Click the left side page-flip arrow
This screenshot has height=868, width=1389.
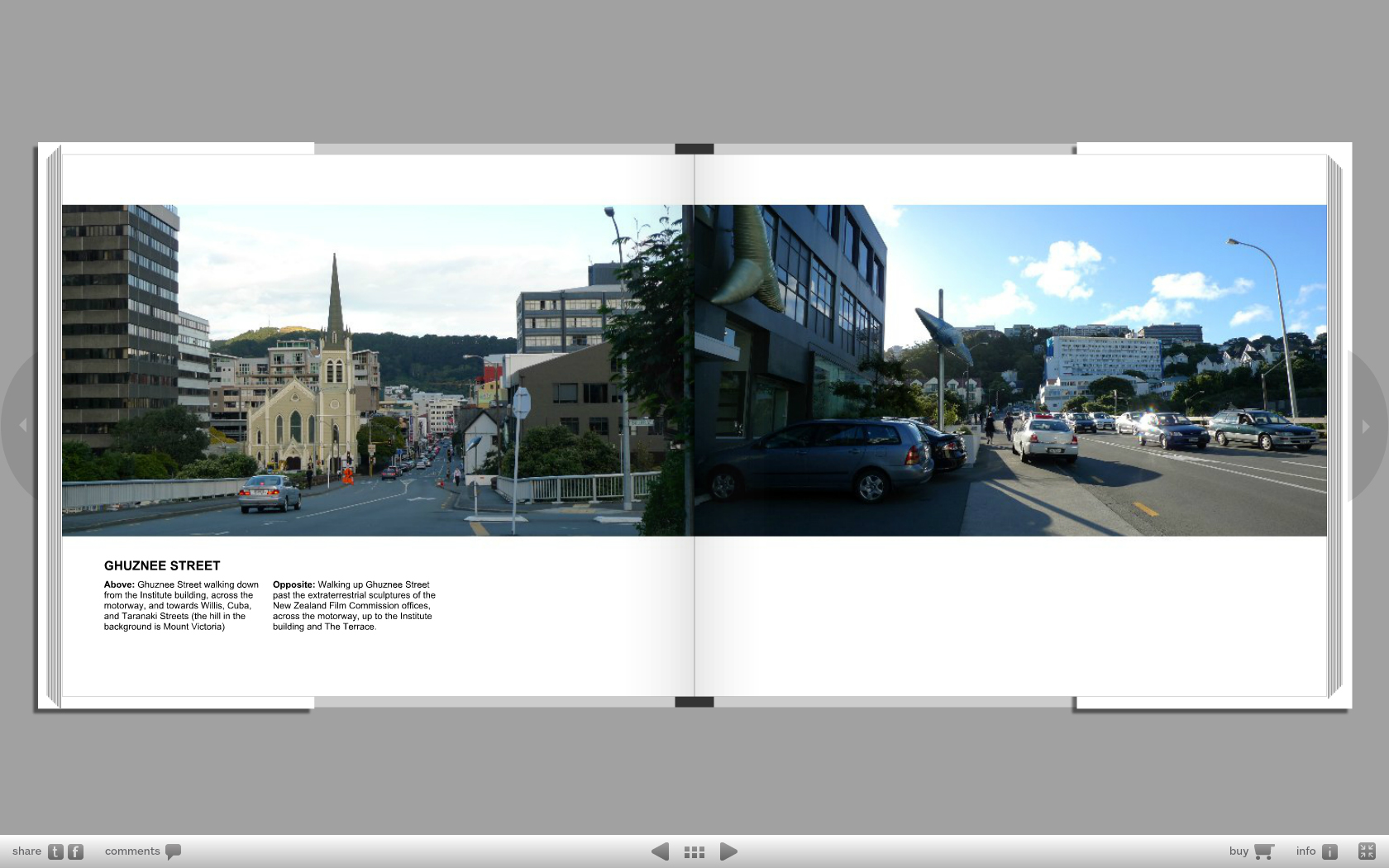[23, 425]
